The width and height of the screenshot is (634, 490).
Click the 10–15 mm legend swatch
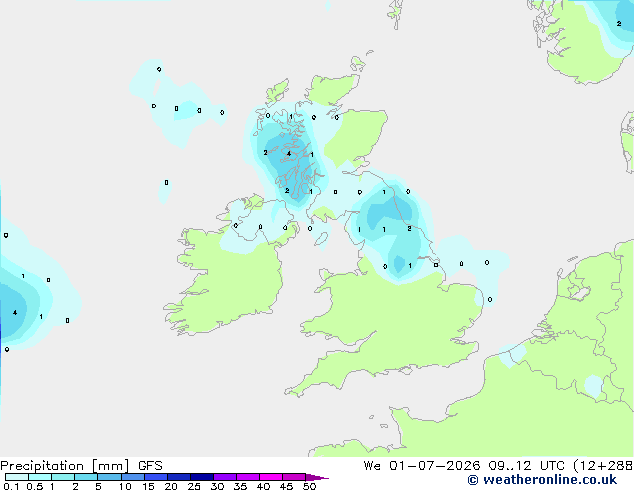pos(133,477)
